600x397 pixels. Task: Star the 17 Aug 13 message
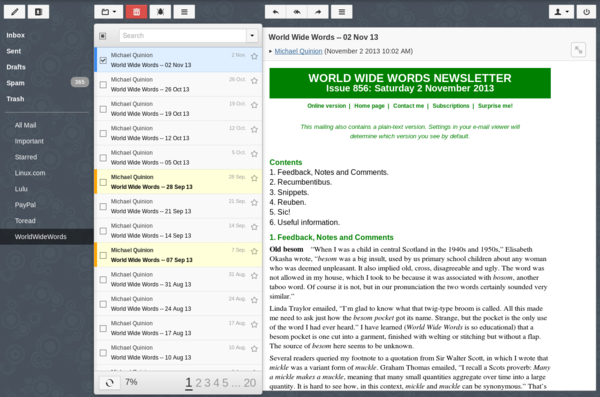point(254,324)
